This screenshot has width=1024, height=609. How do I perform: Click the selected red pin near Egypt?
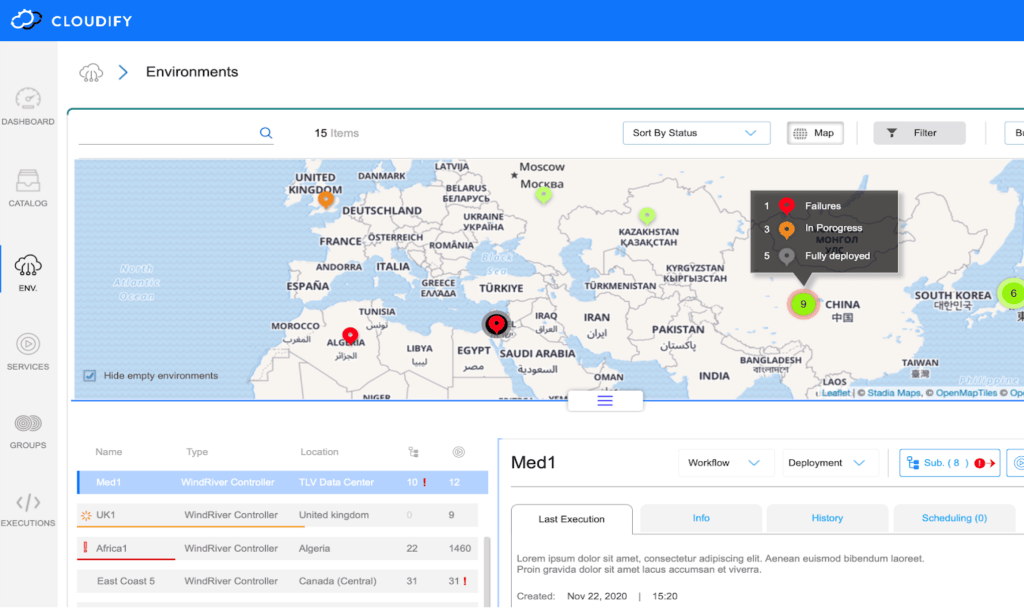(496, 323)
